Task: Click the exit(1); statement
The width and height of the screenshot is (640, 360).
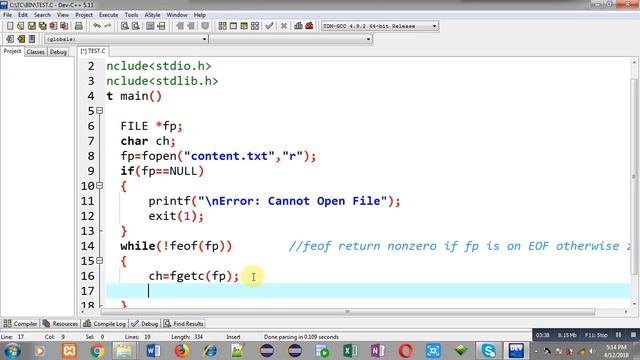Action: (176, 216)
